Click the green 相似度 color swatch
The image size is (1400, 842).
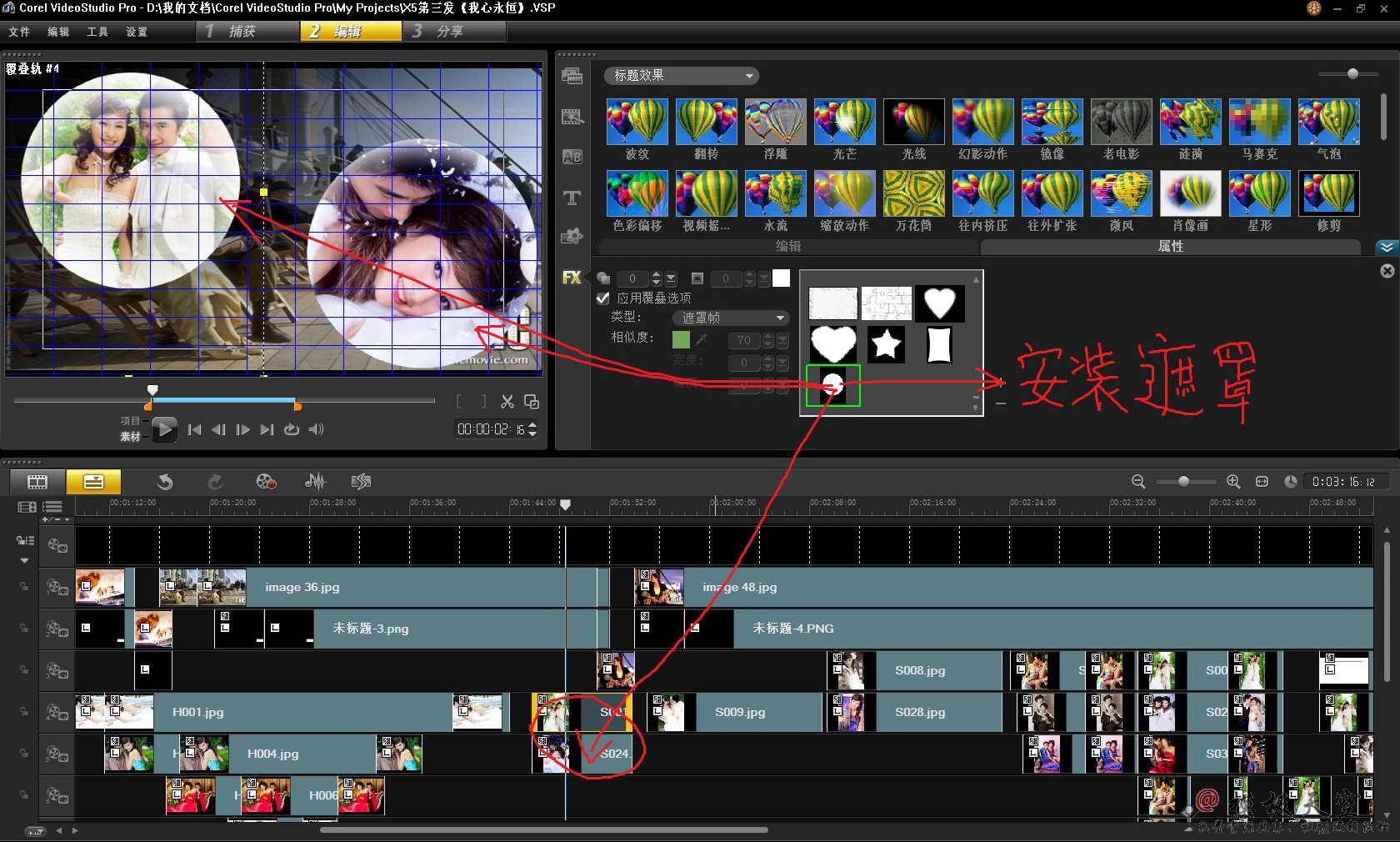pyautogui.click(x=681, y=339)
